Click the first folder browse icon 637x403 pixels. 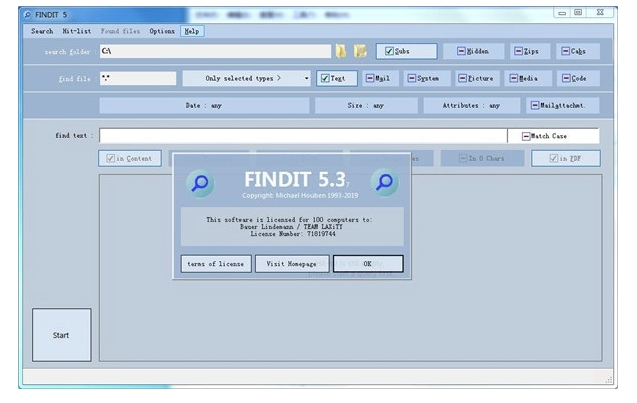(342, 51)
